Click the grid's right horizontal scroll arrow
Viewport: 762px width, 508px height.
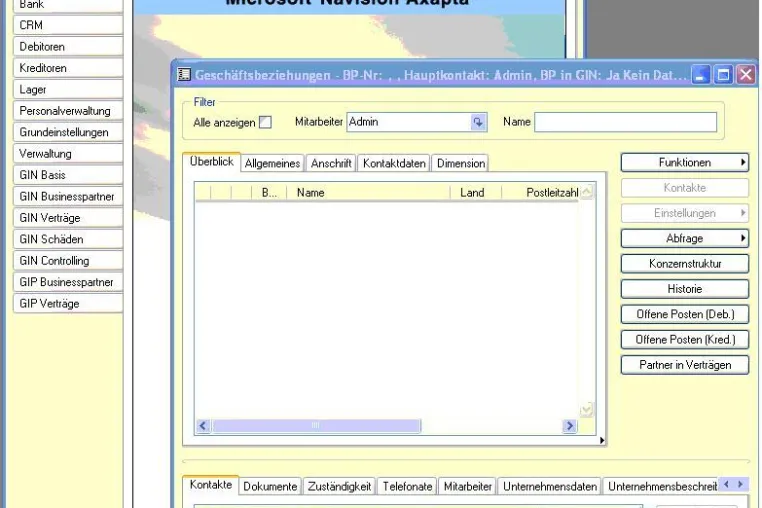(570, 426)
